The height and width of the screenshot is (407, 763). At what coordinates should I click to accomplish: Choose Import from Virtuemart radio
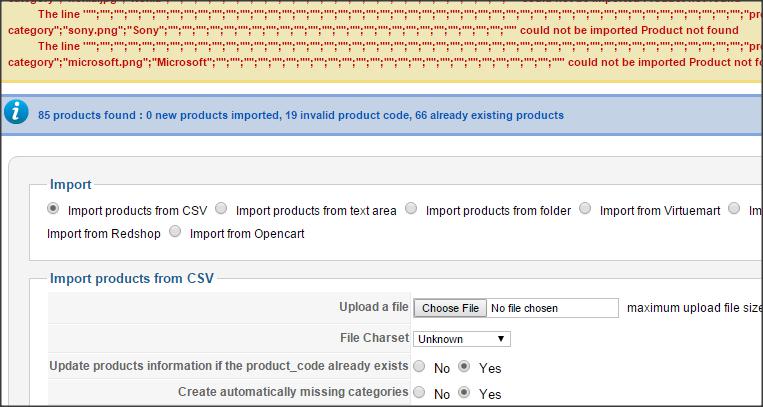tap(585, 209)
